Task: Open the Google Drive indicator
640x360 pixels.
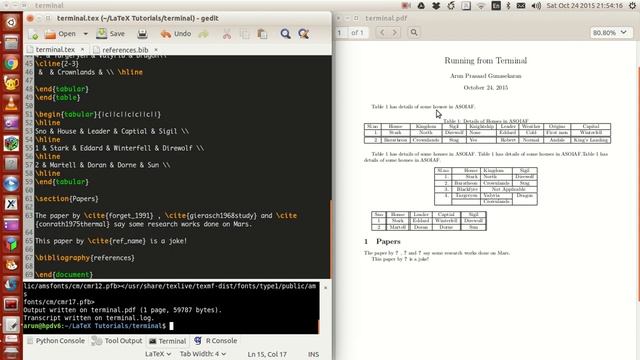Action: point(421,6)
